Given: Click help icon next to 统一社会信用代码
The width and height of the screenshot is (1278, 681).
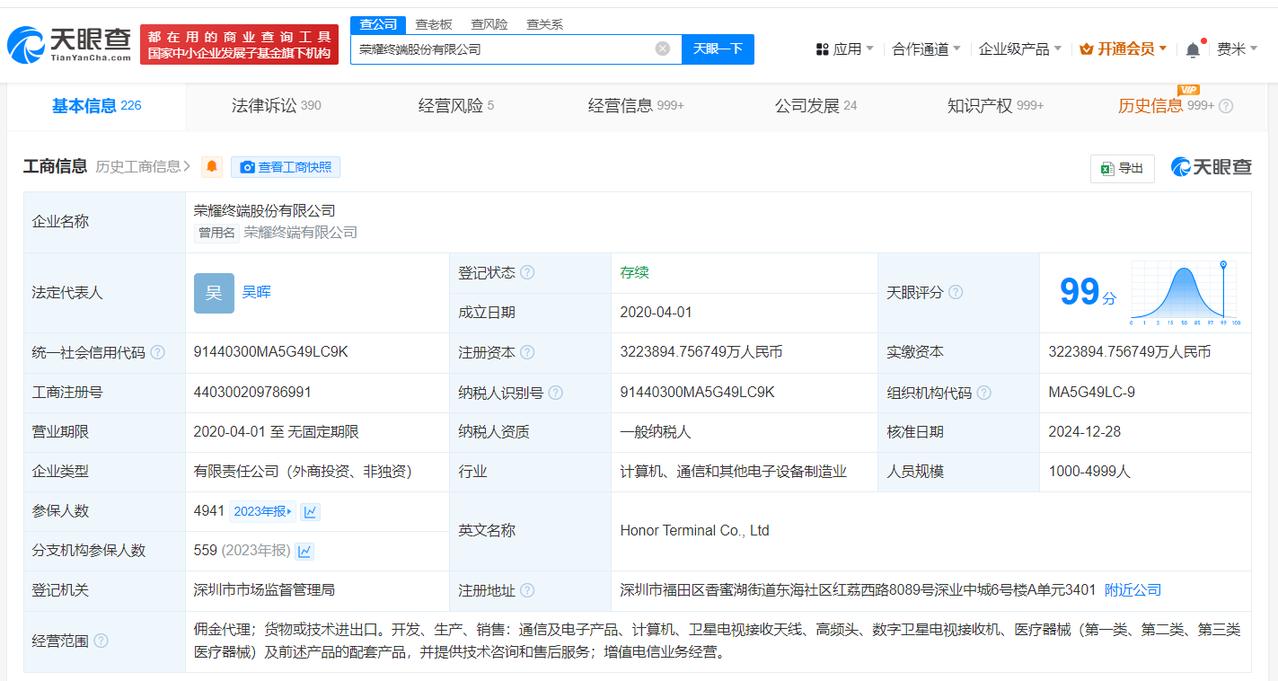Looking at the screenshot, I should pyautogui.click(x=157, y=353).
